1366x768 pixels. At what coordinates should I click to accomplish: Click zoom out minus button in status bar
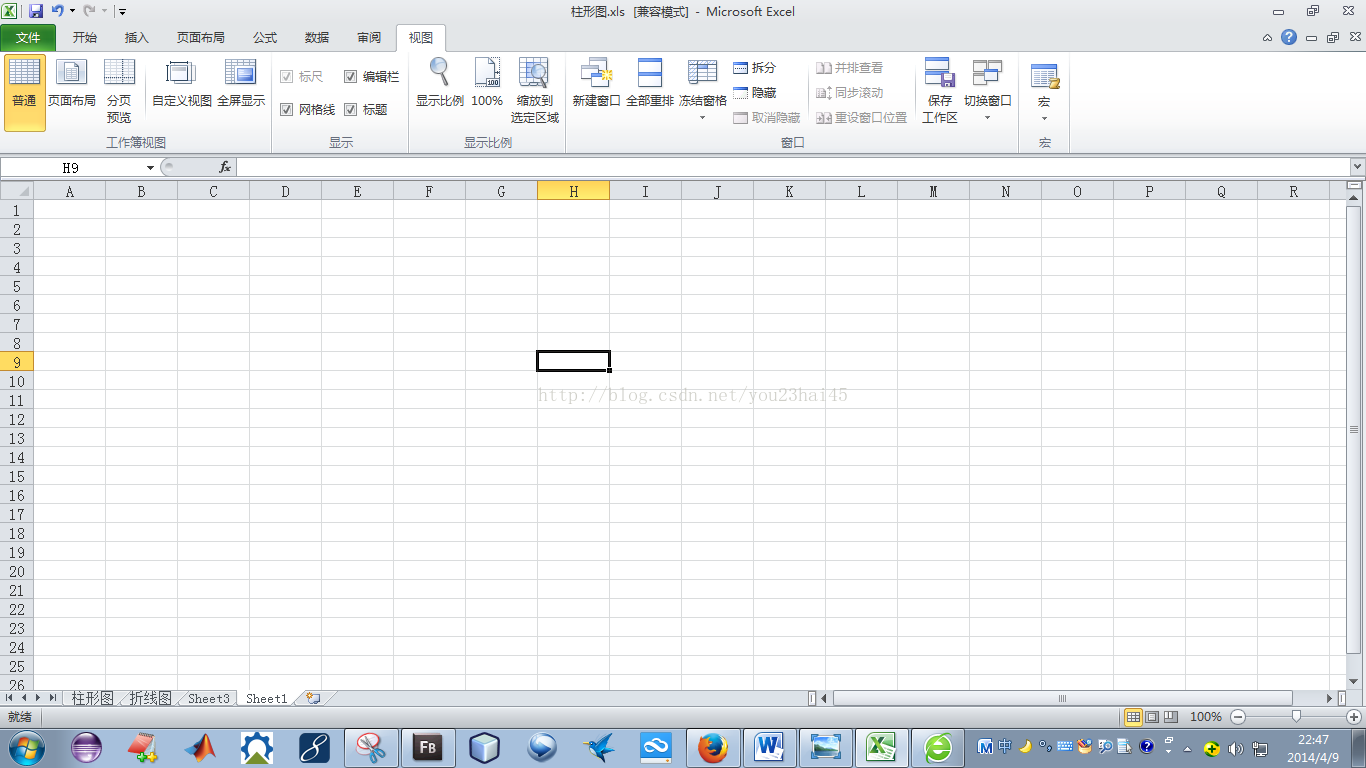click(1238, 717)
